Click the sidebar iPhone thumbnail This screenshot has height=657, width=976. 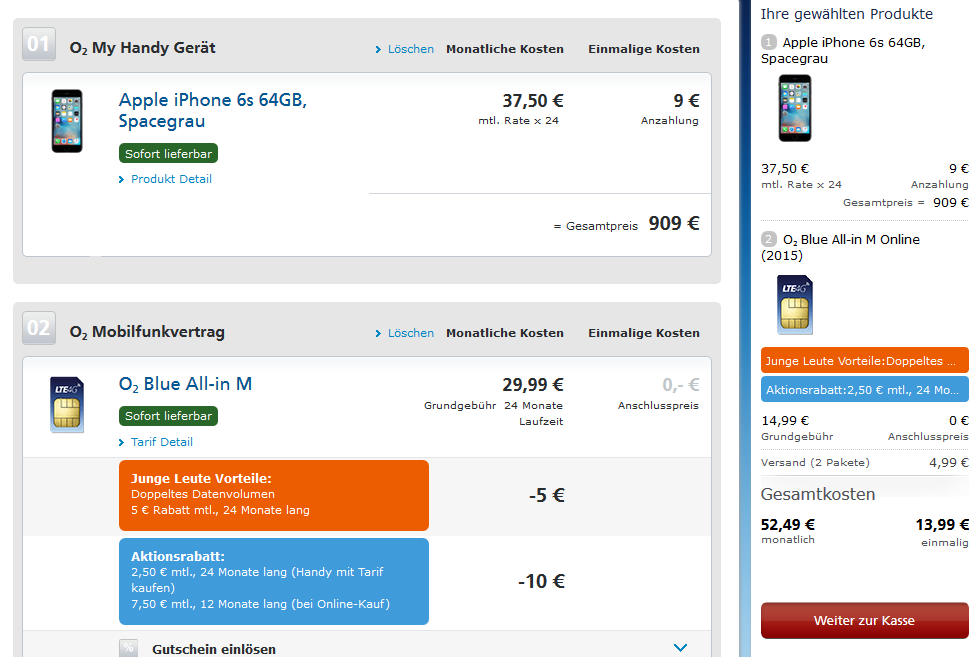(x=795, y=108)
